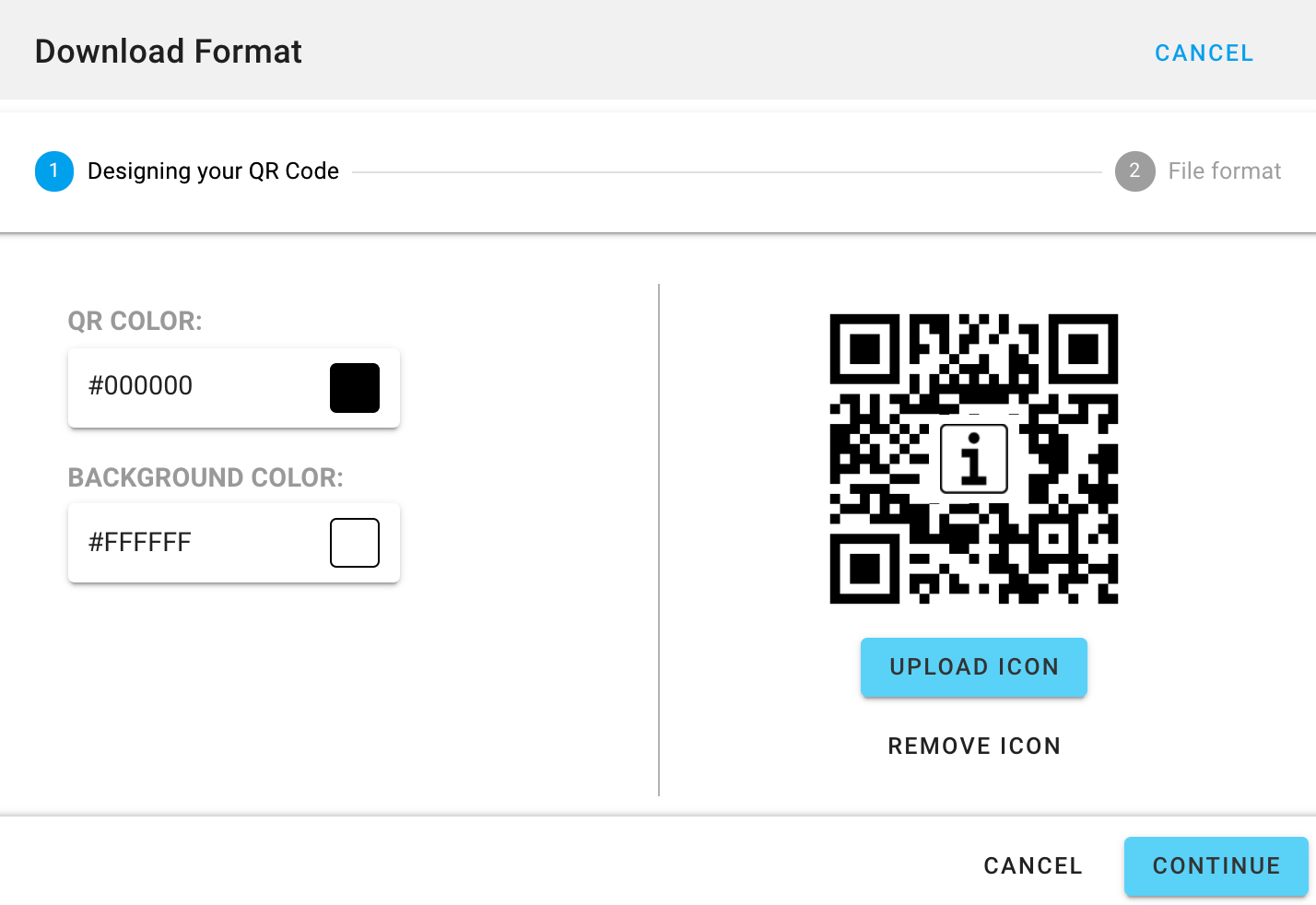Viewport: 1316px width, 905px height.
Task: Click Remove Icon below the QR preview
Action: pos(974,746)
